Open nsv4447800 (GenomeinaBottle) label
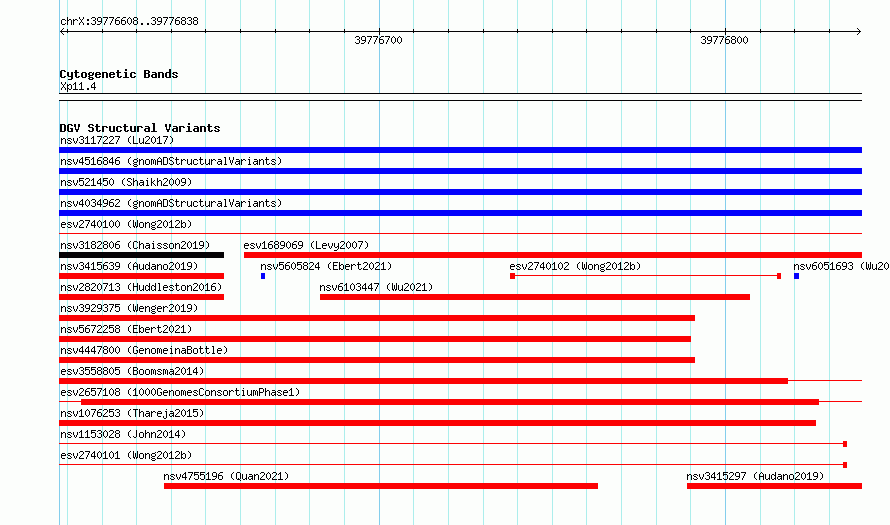This screenshot has width=890, height=525. click(144, 350)
